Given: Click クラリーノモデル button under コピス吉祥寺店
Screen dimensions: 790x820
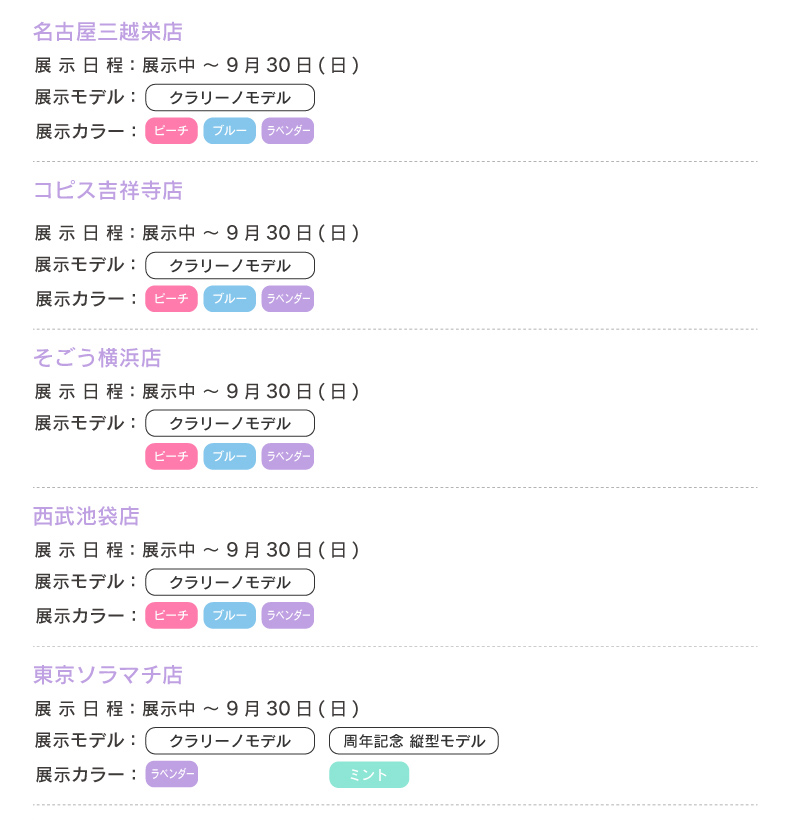Looking at the screenshot, I should pos(230,266).
